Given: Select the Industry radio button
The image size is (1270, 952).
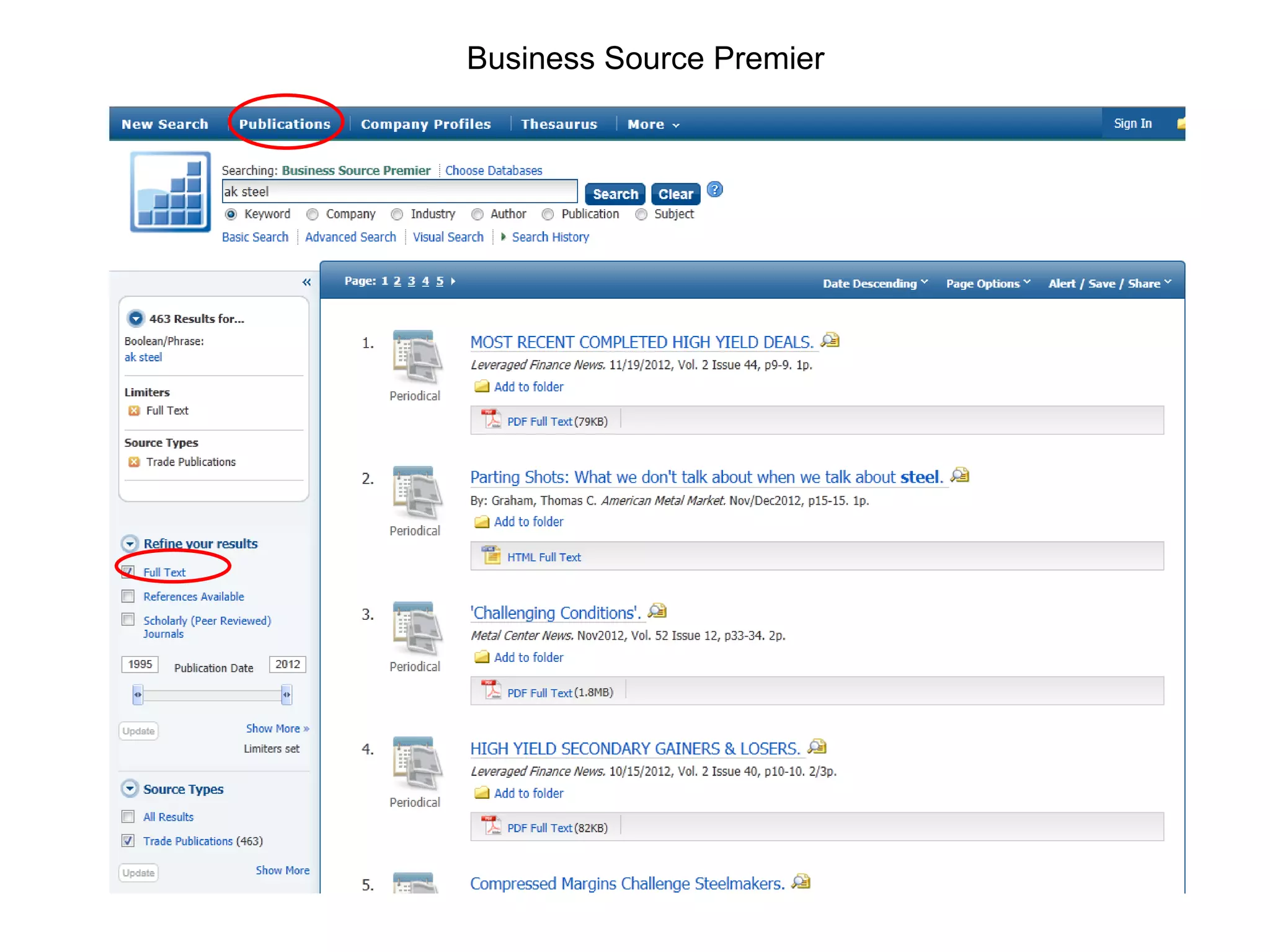Looking at the screenshot, I should (x=397, y=214).
